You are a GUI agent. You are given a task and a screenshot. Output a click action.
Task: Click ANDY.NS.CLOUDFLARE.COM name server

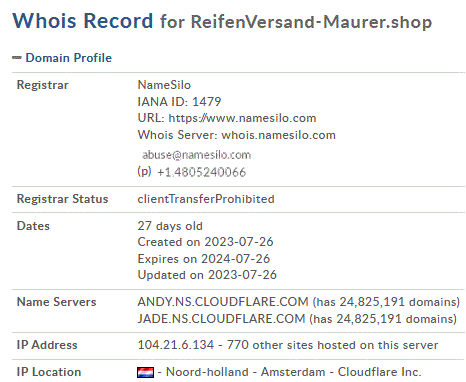(223, 302)
